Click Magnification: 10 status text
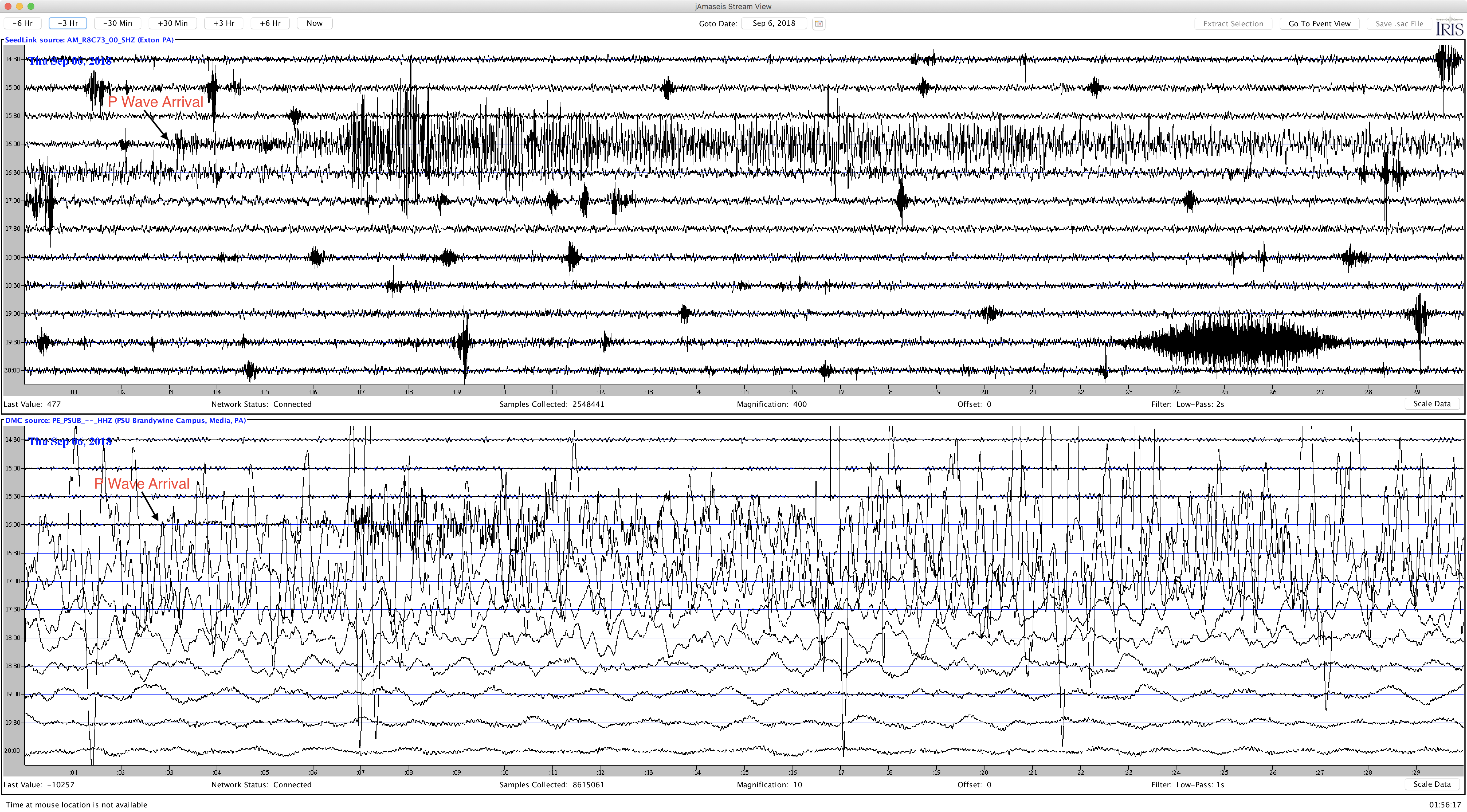 769,785
